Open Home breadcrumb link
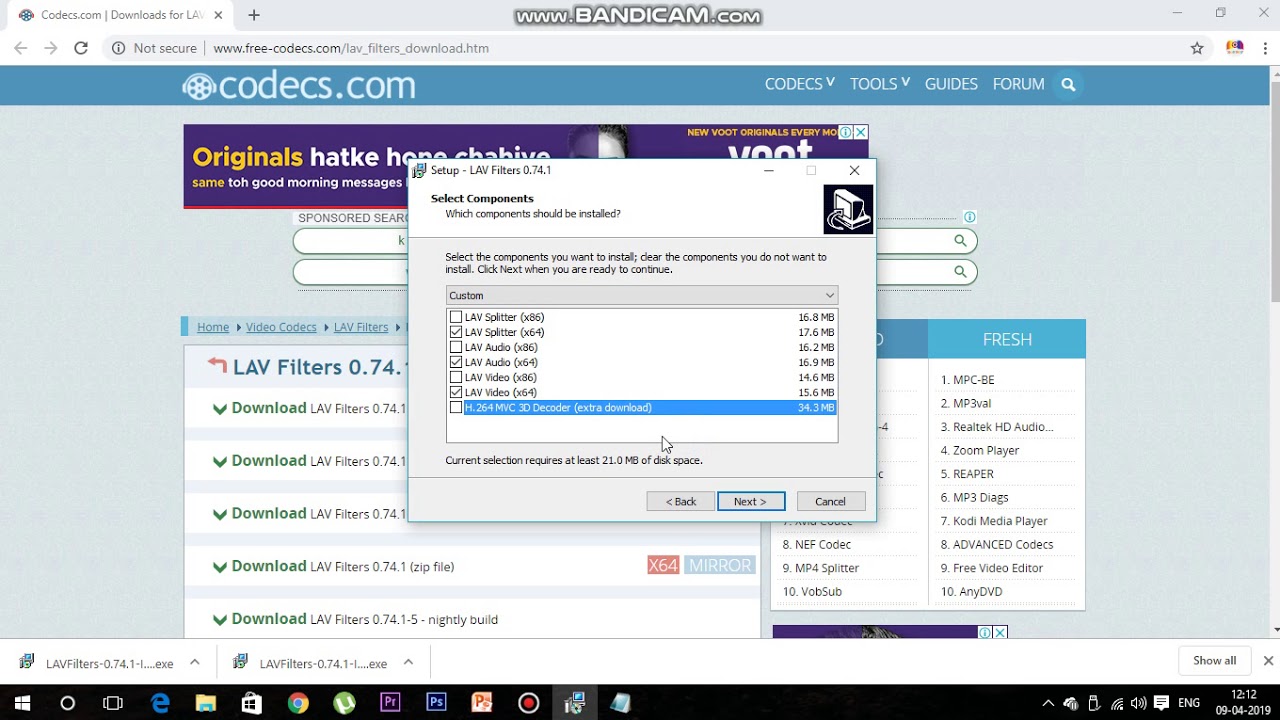The width and height of the screenshot is (1280, 720). (x=213, y=327)
